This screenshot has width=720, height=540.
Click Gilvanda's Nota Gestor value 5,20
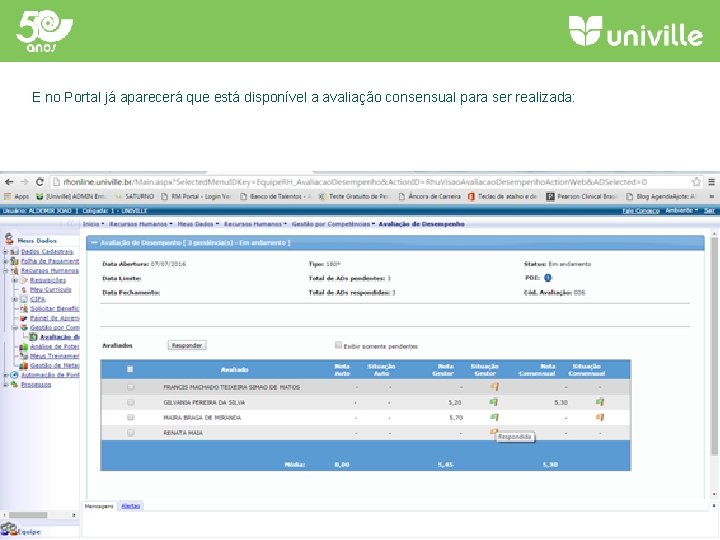point(455,403)
